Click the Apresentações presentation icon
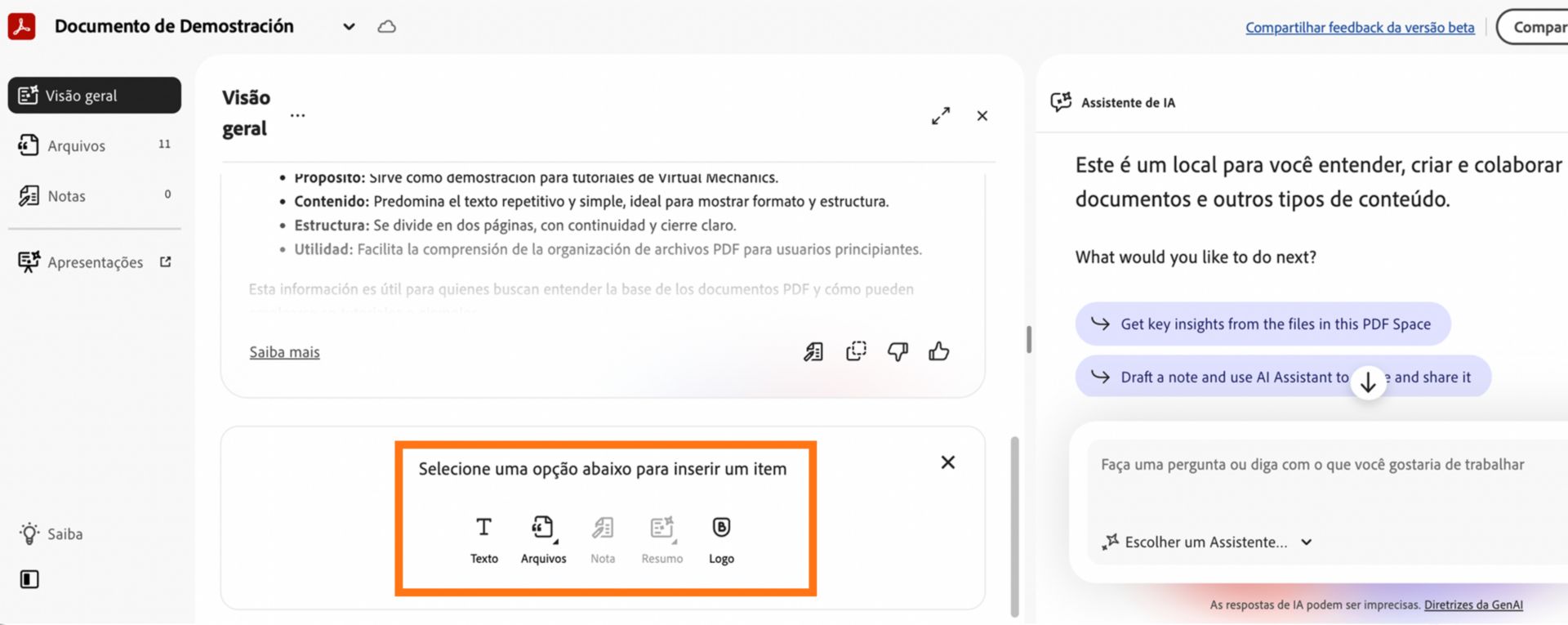The width and height of the screenshot is (1568, 625). point(29,262)
